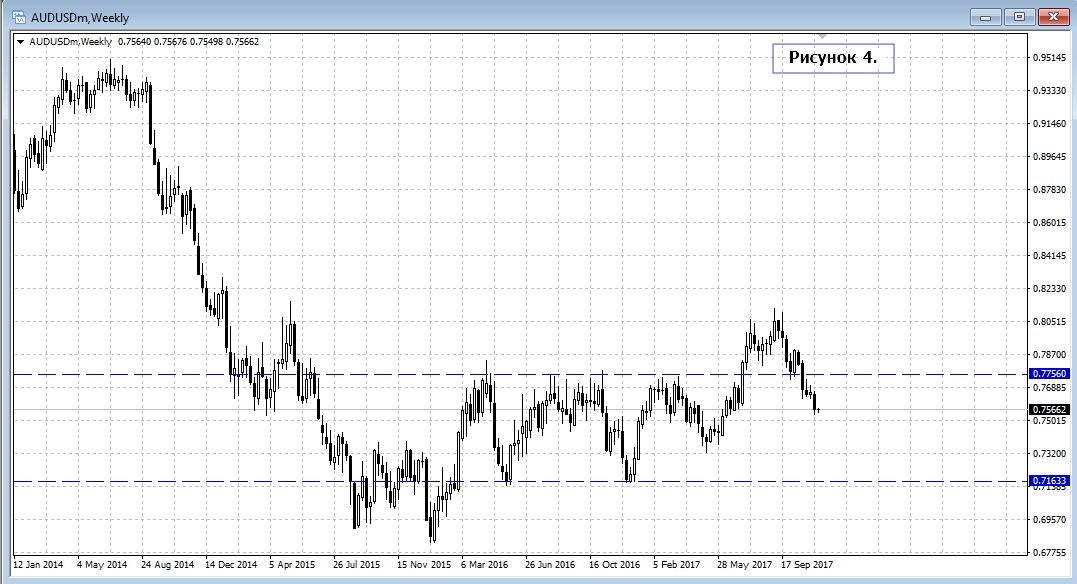Image resolution: width=1077 pixels, height=584 pixels.
Task: Click the 6 Mar 2016 date label
Action: tap(485, 564)
